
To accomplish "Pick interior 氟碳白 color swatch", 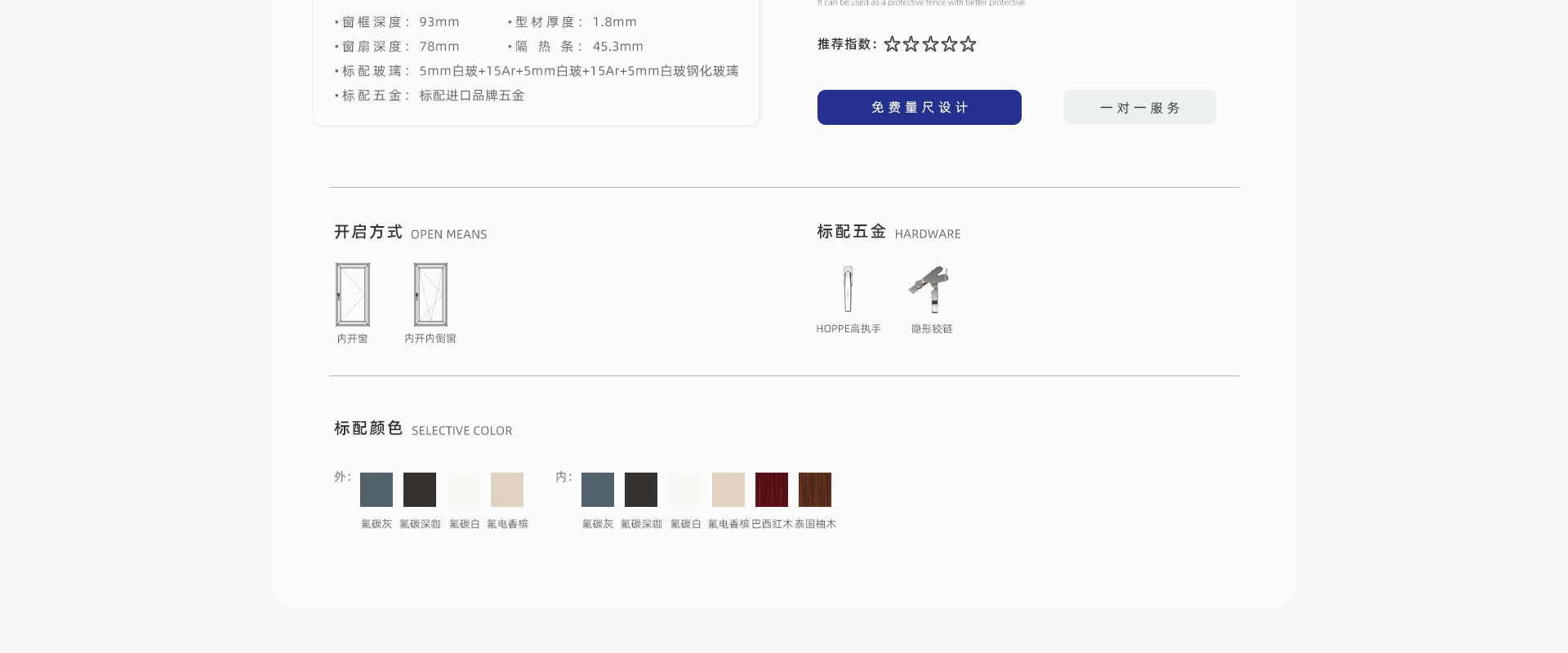I will click(685, 490).
